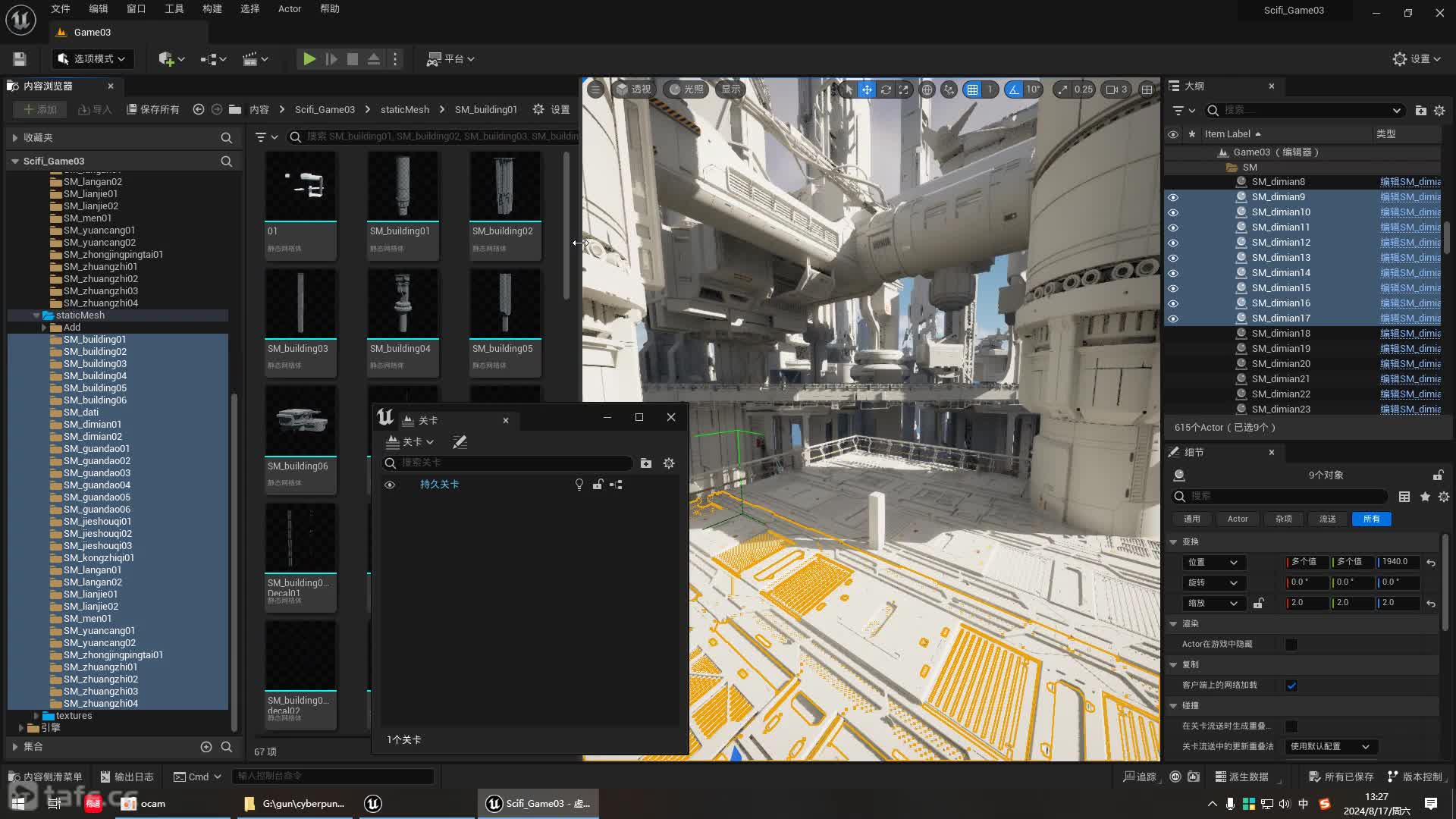The image size is (1456, 819).
Task: Click the outliner create folder icon
Action: (x=1421, y=111)
